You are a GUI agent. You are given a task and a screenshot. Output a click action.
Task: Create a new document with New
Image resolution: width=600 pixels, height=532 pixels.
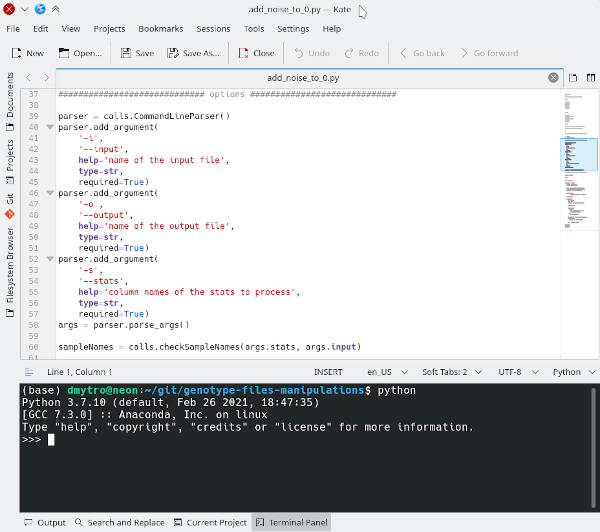(27, 53)
